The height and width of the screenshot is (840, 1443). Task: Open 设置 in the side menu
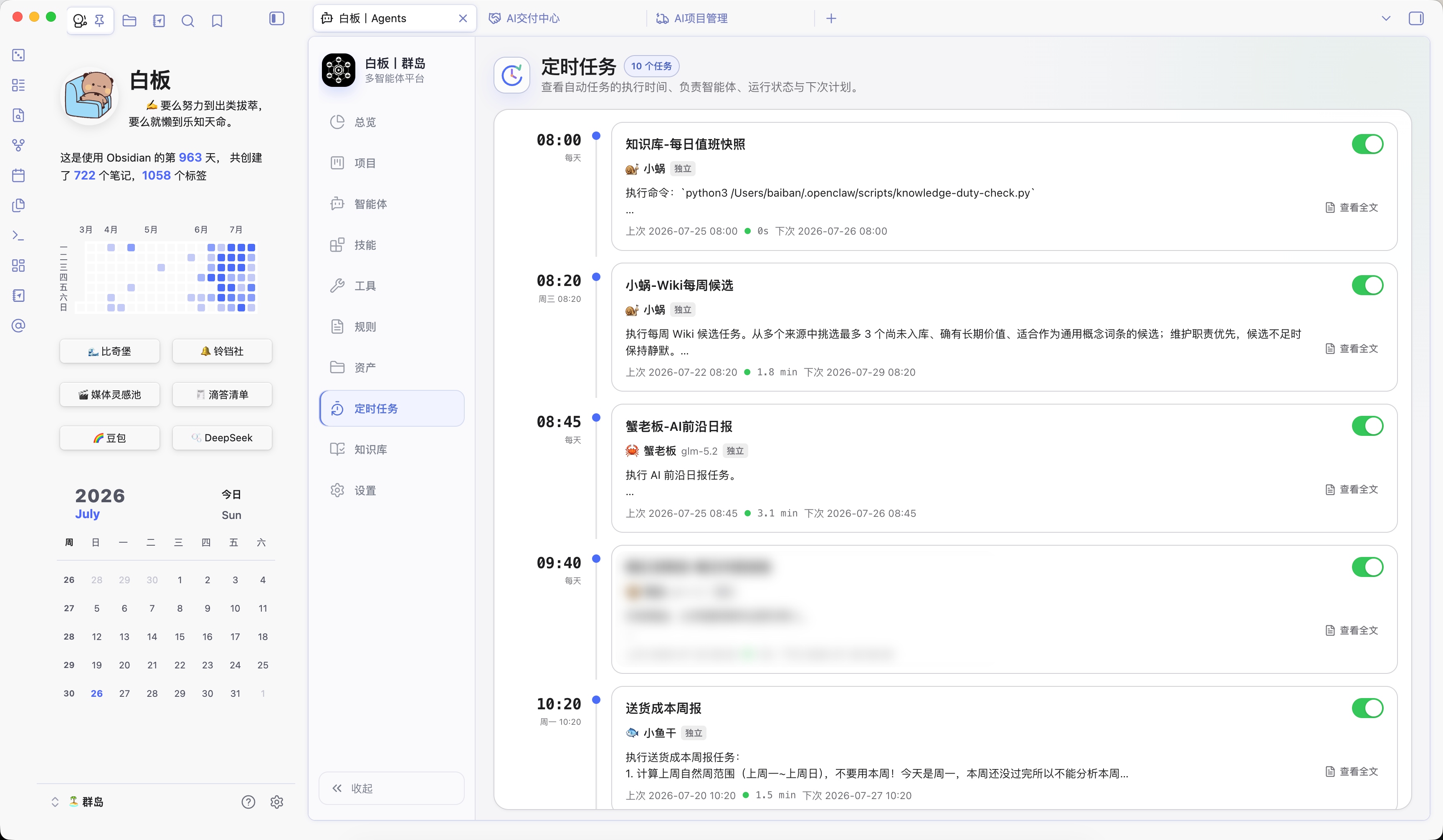[391, 490]
